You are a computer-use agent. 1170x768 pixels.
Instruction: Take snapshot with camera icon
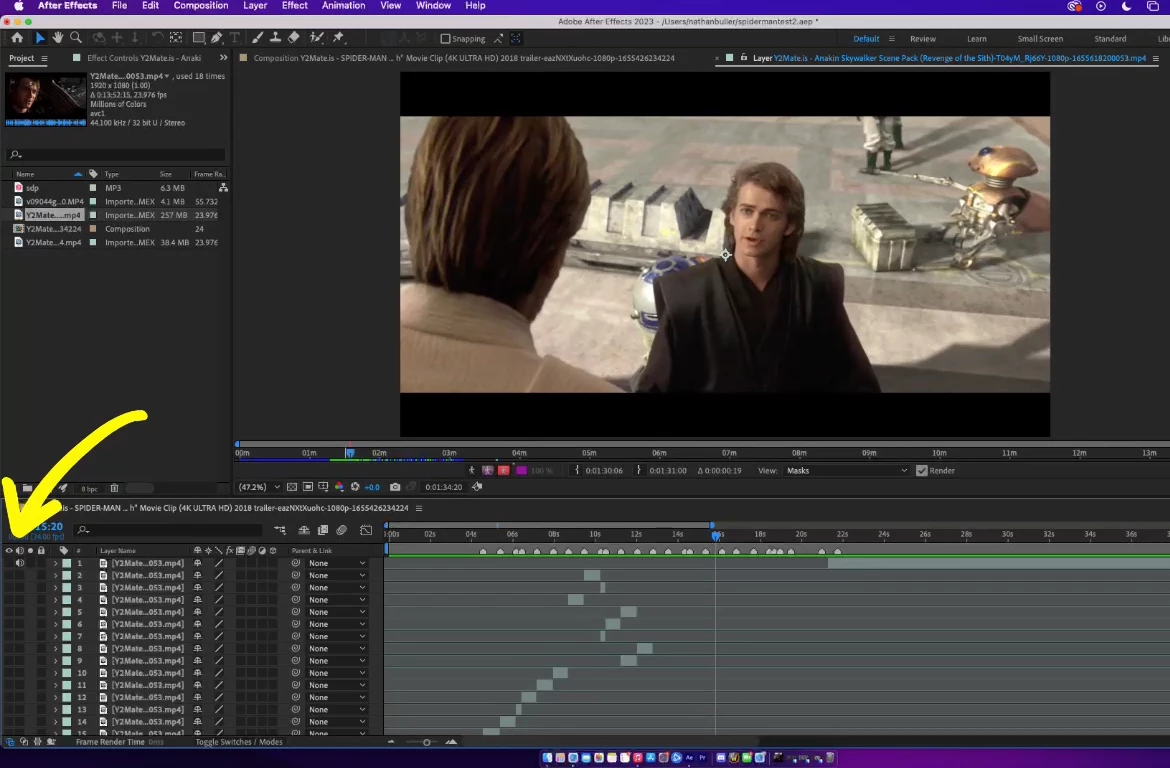[x=395, y=487]
